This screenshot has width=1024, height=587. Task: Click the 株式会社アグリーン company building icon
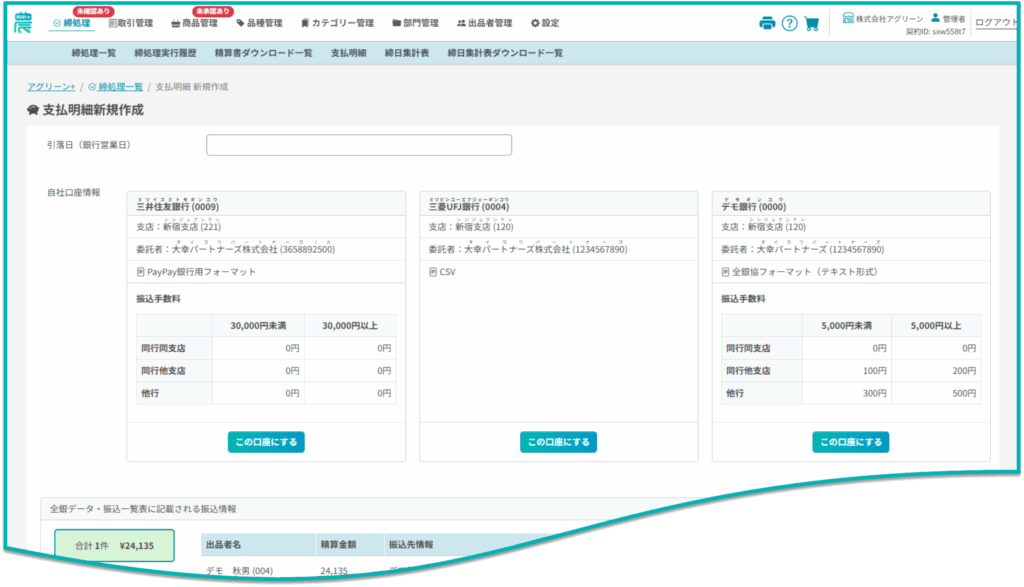pos(848,18)
